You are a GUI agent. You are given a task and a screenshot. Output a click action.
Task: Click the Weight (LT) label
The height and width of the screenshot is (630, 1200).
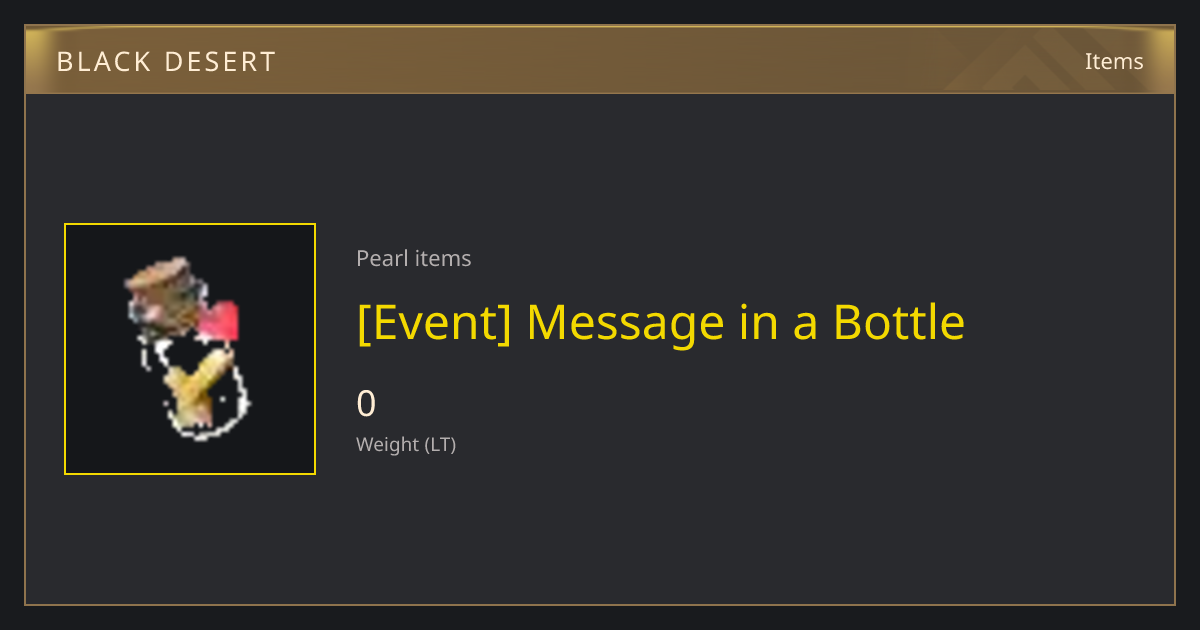pos(406,445)
